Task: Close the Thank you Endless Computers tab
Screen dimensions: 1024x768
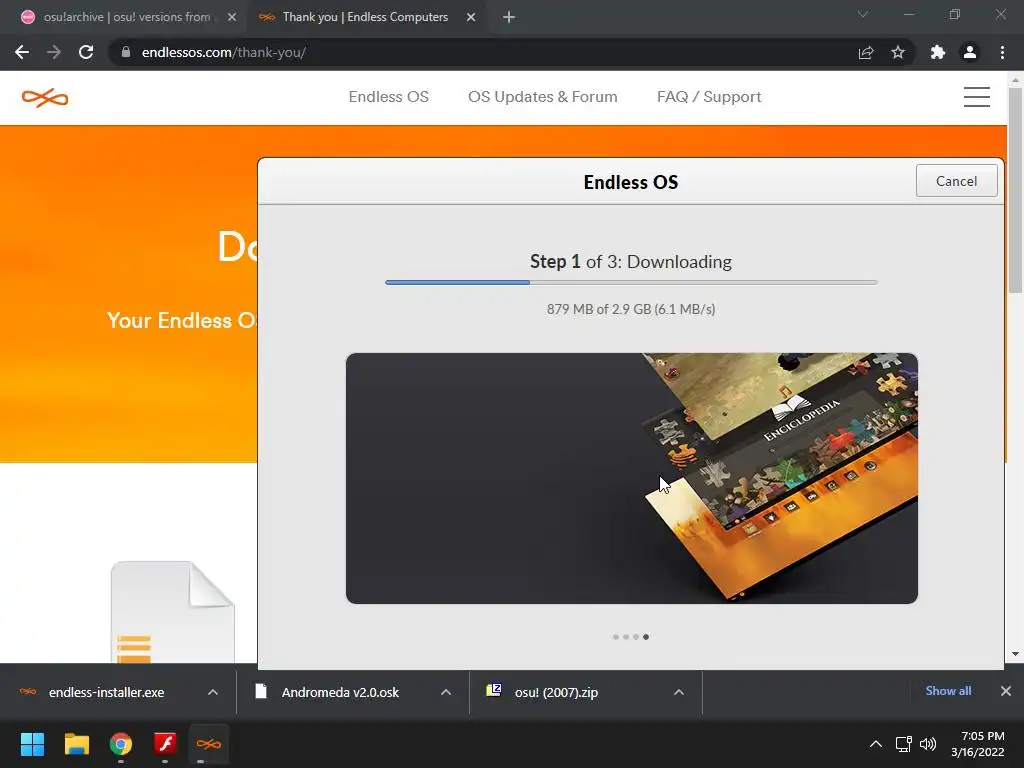Action: [x=471, y=17]
